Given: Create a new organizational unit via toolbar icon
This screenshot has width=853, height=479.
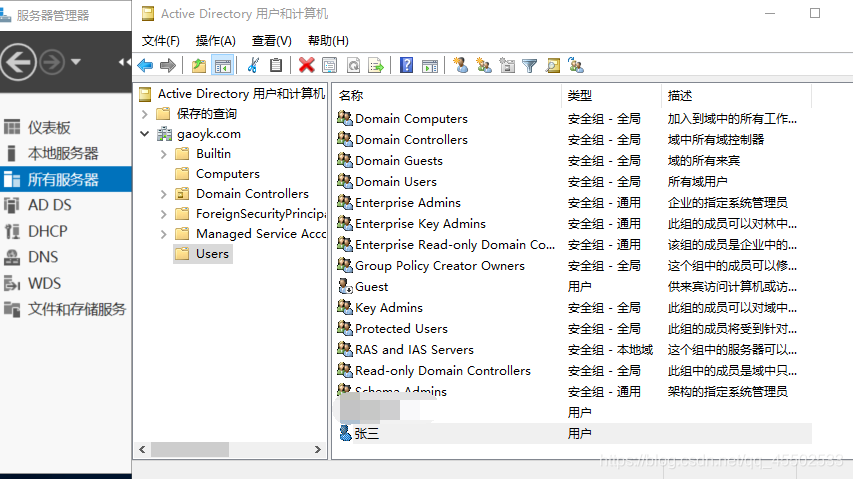Looking at the screenshot, I should pos(507,66).
